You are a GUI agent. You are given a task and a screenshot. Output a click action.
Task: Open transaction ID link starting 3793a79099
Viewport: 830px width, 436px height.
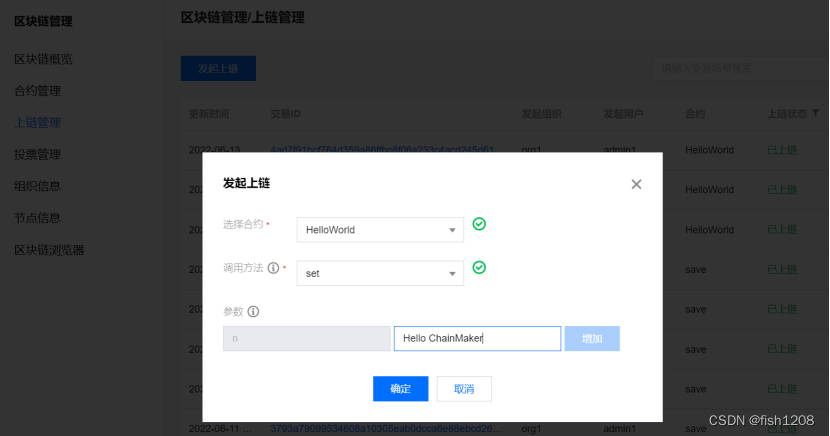tap(386, 428)
